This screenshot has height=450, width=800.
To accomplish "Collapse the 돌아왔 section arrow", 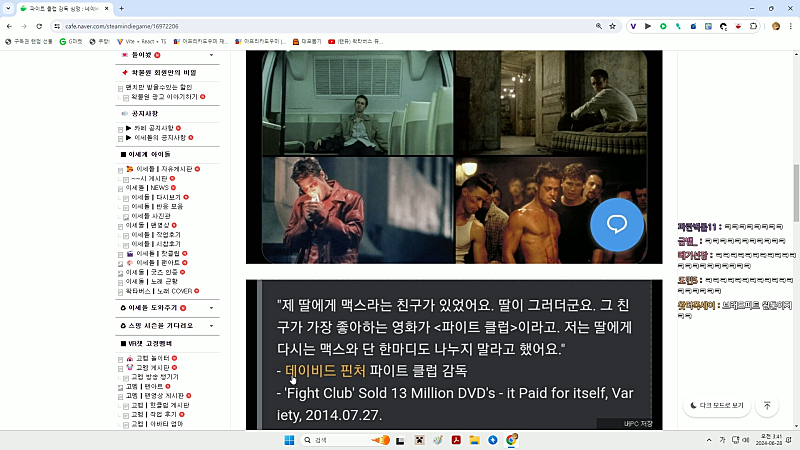I will click(211, 55).
